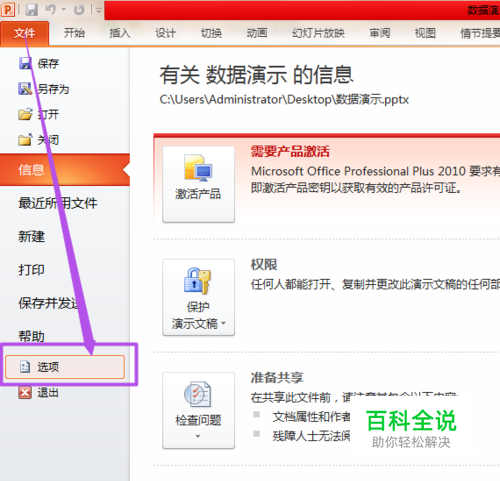The width and height of the screenshot is (500, 481).
Task: Switch to the 切换 ribbon tab
Action: (x=211, y=33)
